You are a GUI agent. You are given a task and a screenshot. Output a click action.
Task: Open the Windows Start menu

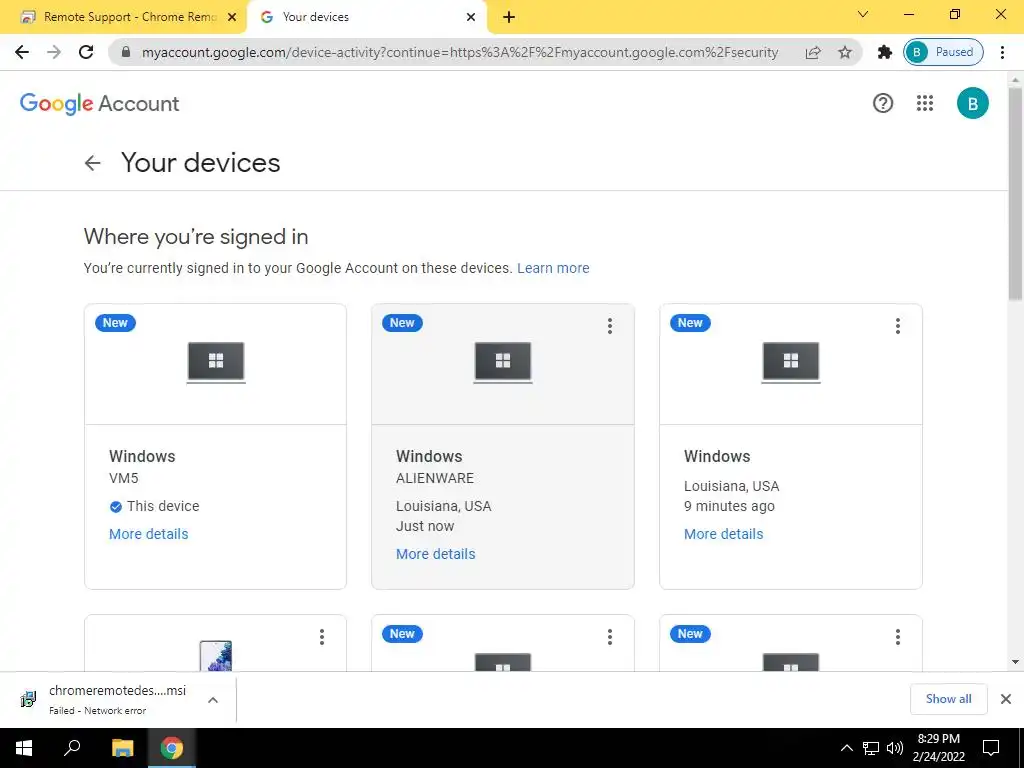pyautogui.click(x=24, y=748)
